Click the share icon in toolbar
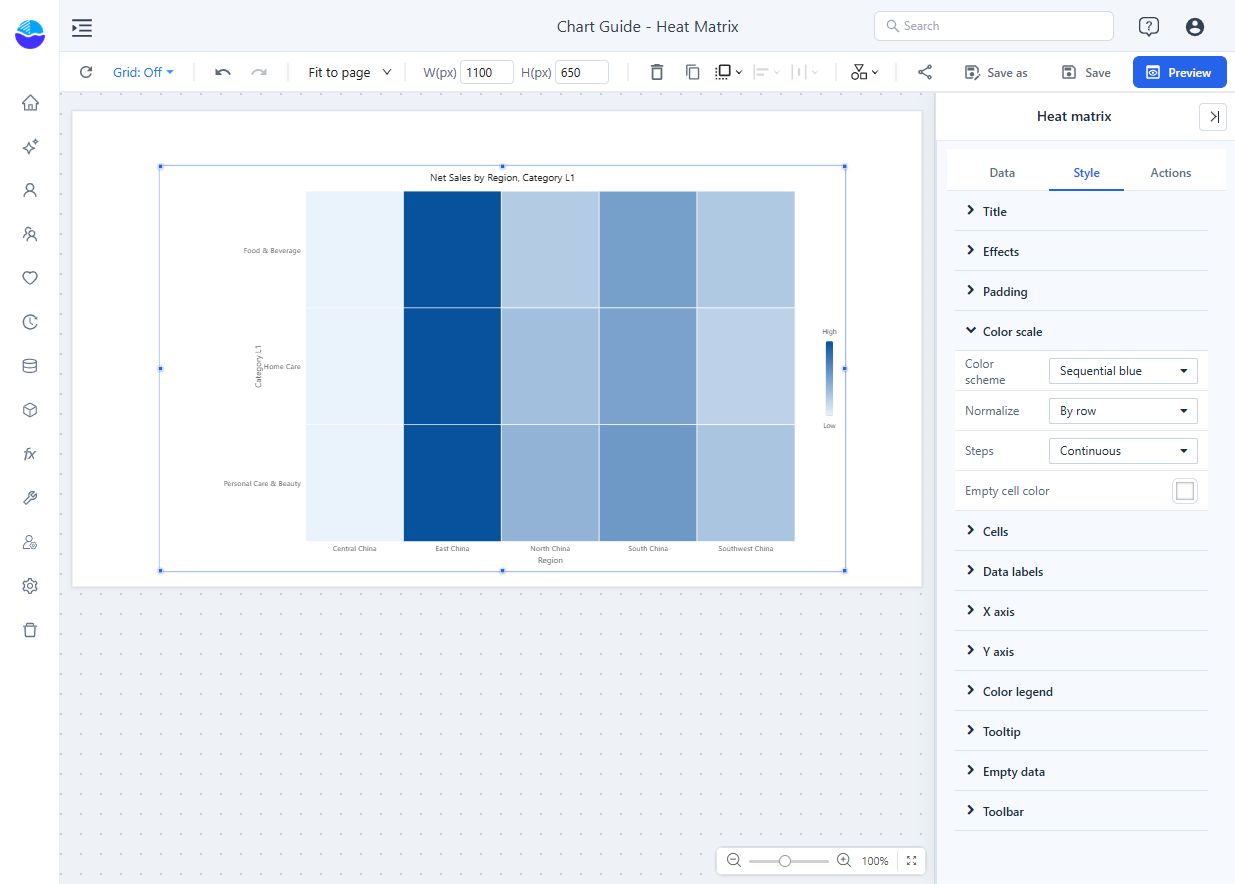The height and width of the screenshot is (884, 1235). (x=925, y=72)
